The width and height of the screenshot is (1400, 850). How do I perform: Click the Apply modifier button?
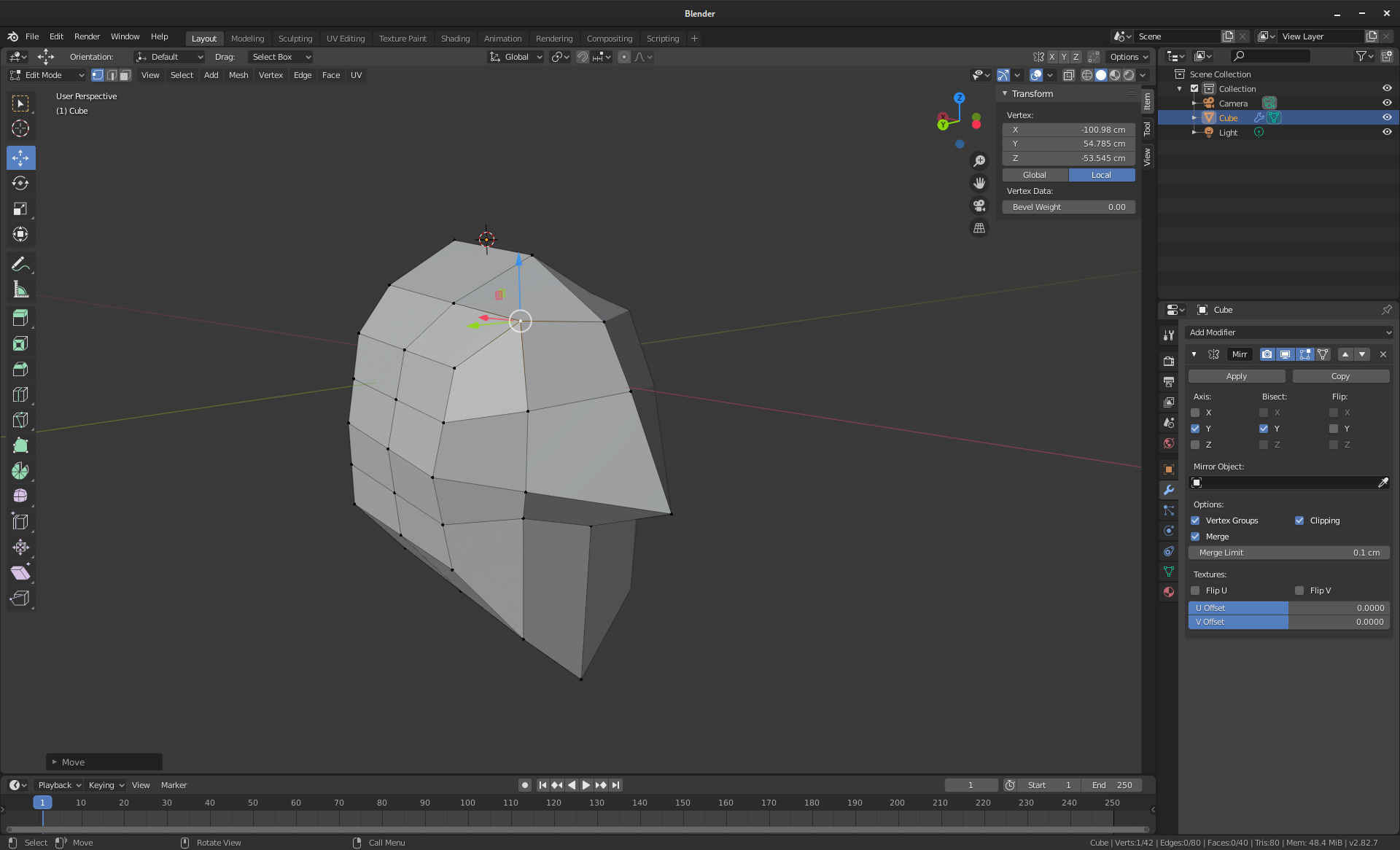click(1236, 376)
